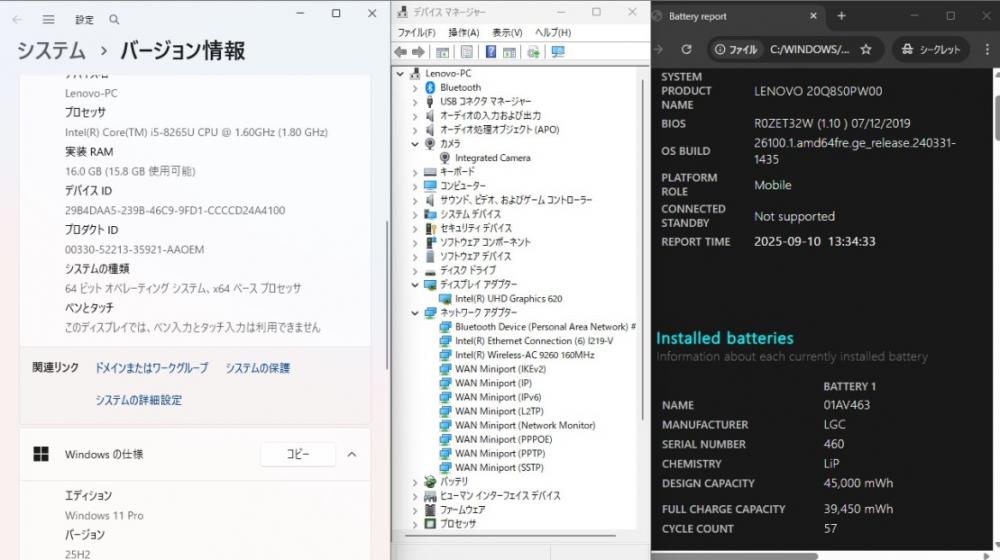Scan for hardware changes monitor icon
This screenshot has height=560, width=1000.
click(x=558, y=52)
